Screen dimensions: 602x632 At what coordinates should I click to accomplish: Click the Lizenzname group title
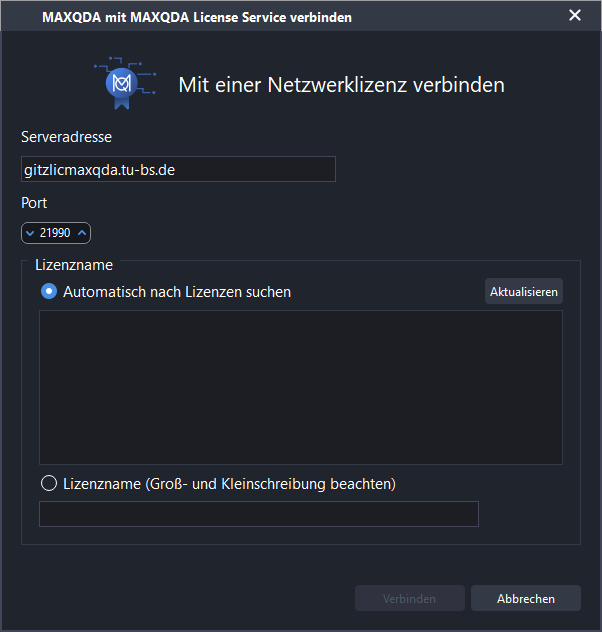74,265
